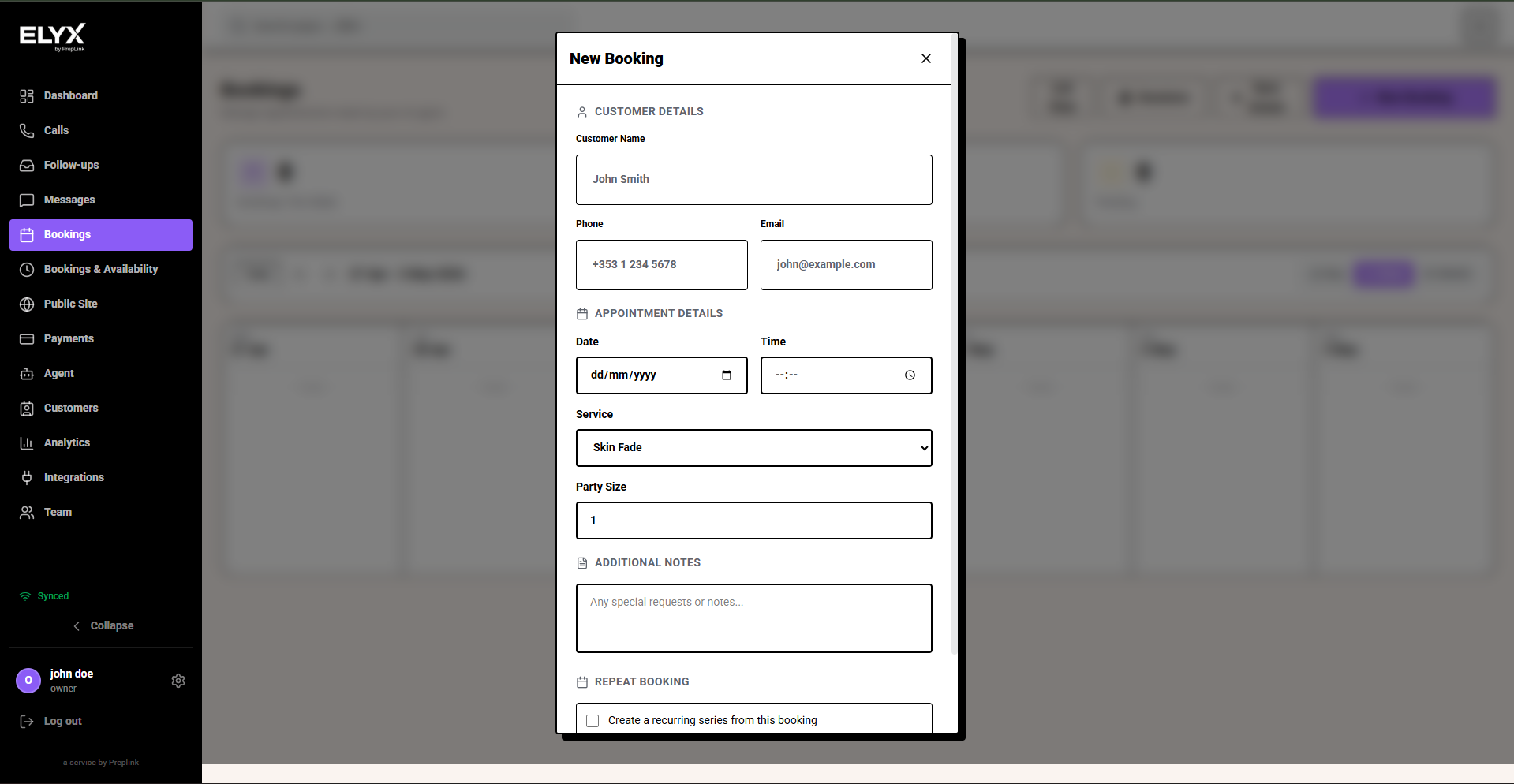This screenshot has height=784, width=1514.
Task: Click the Payments card icon
Action: tap(27, 338)
